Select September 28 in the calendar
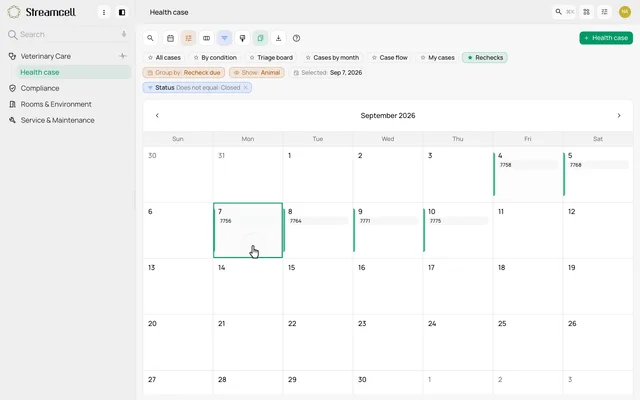 point(248,383)
